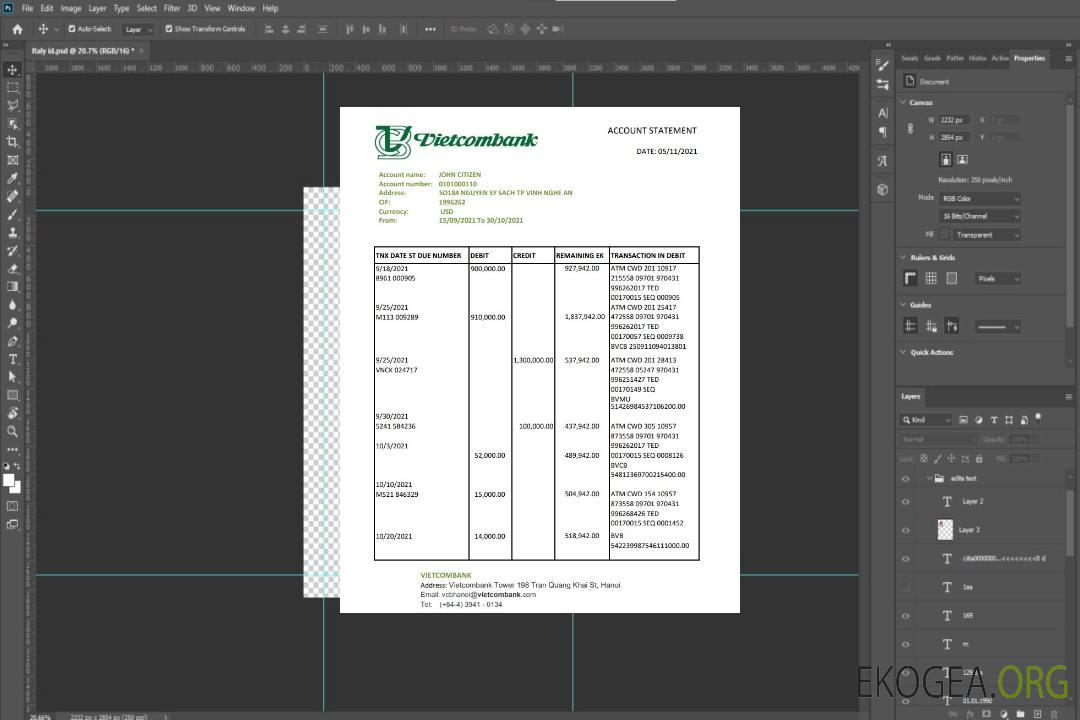Select the Healing Brush tool

coord(12,196)
